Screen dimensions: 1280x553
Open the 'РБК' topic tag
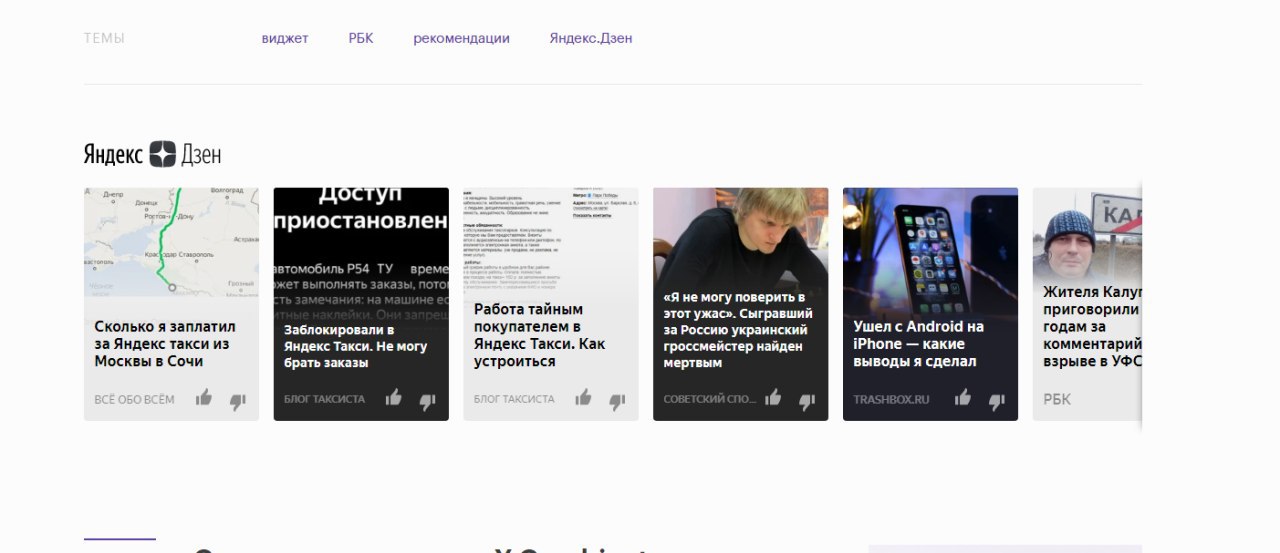pos(361,38)
